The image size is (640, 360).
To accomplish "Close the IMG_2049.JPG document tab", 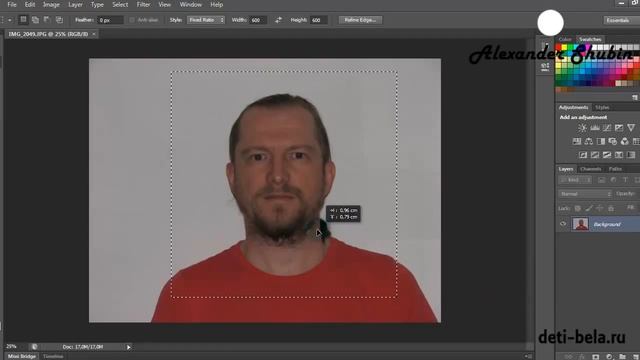I will point(93,34).
